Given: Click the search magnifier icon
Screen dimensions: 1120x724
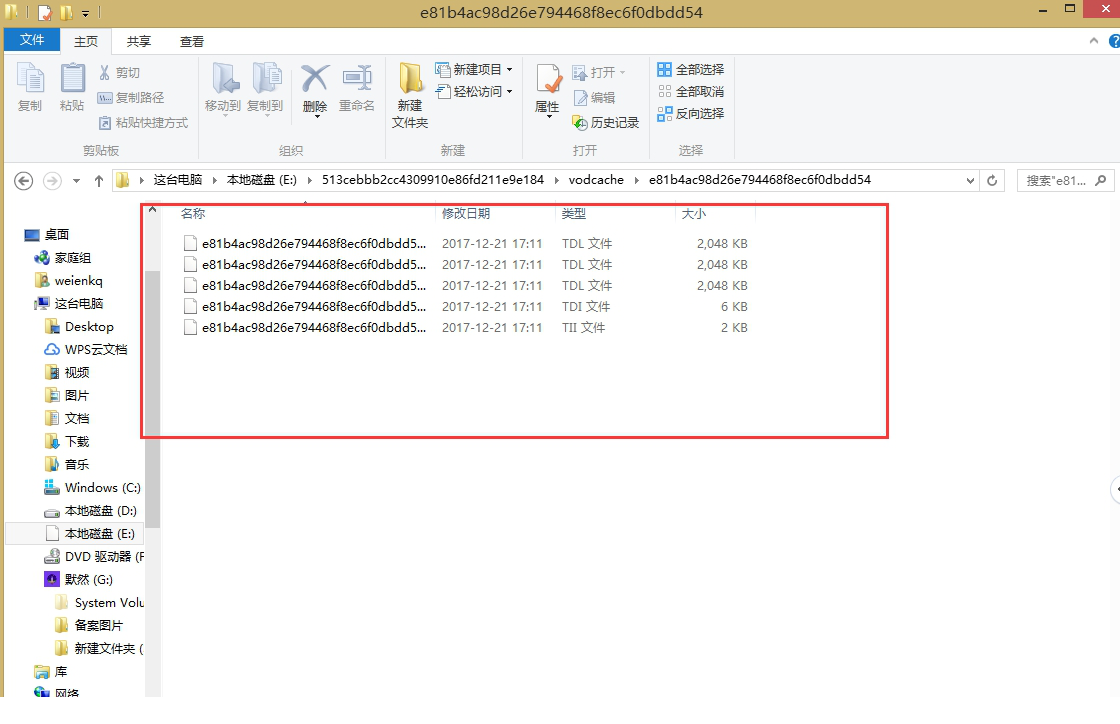Looking at the screenshot, I should point(1101,181).
